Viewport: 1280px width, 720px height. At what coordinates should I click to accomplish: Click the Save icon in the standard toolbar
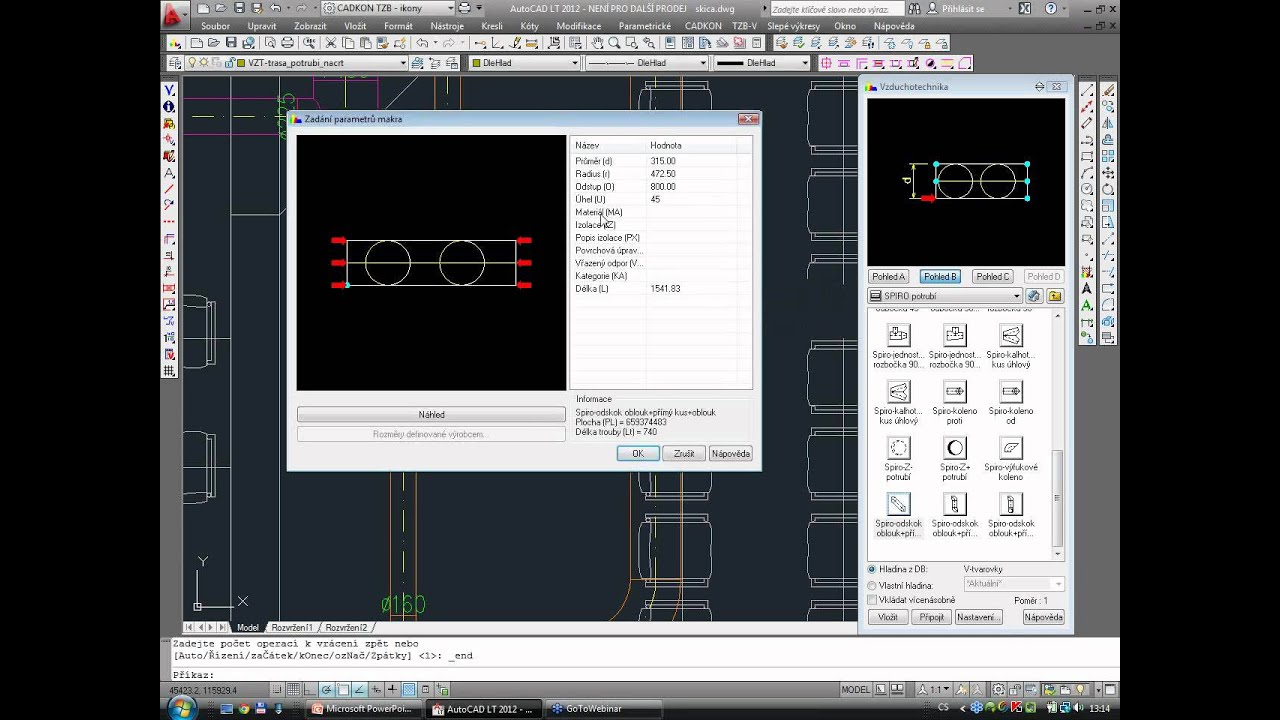(x=231, y=43)
